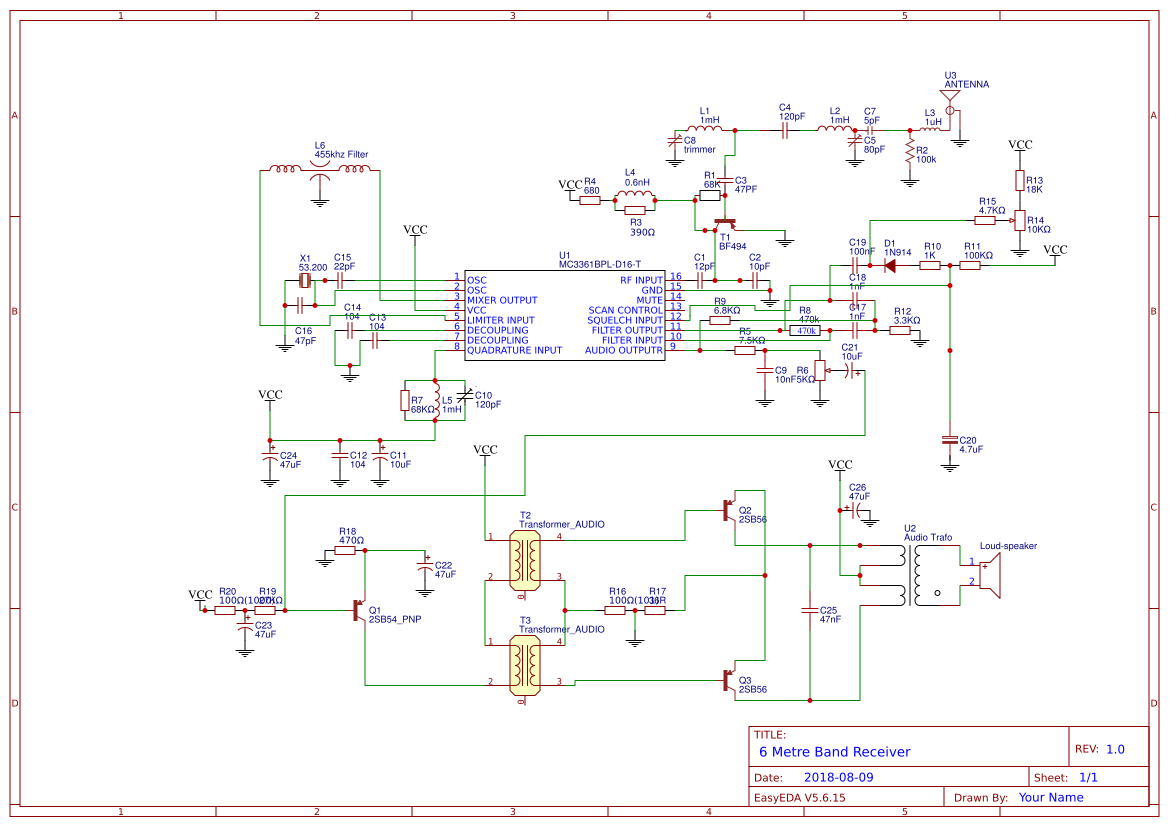Click the 'FILTER OUTPUT' pin label
The height and width of the screenshot is (827, 1169).
(626, 330)
